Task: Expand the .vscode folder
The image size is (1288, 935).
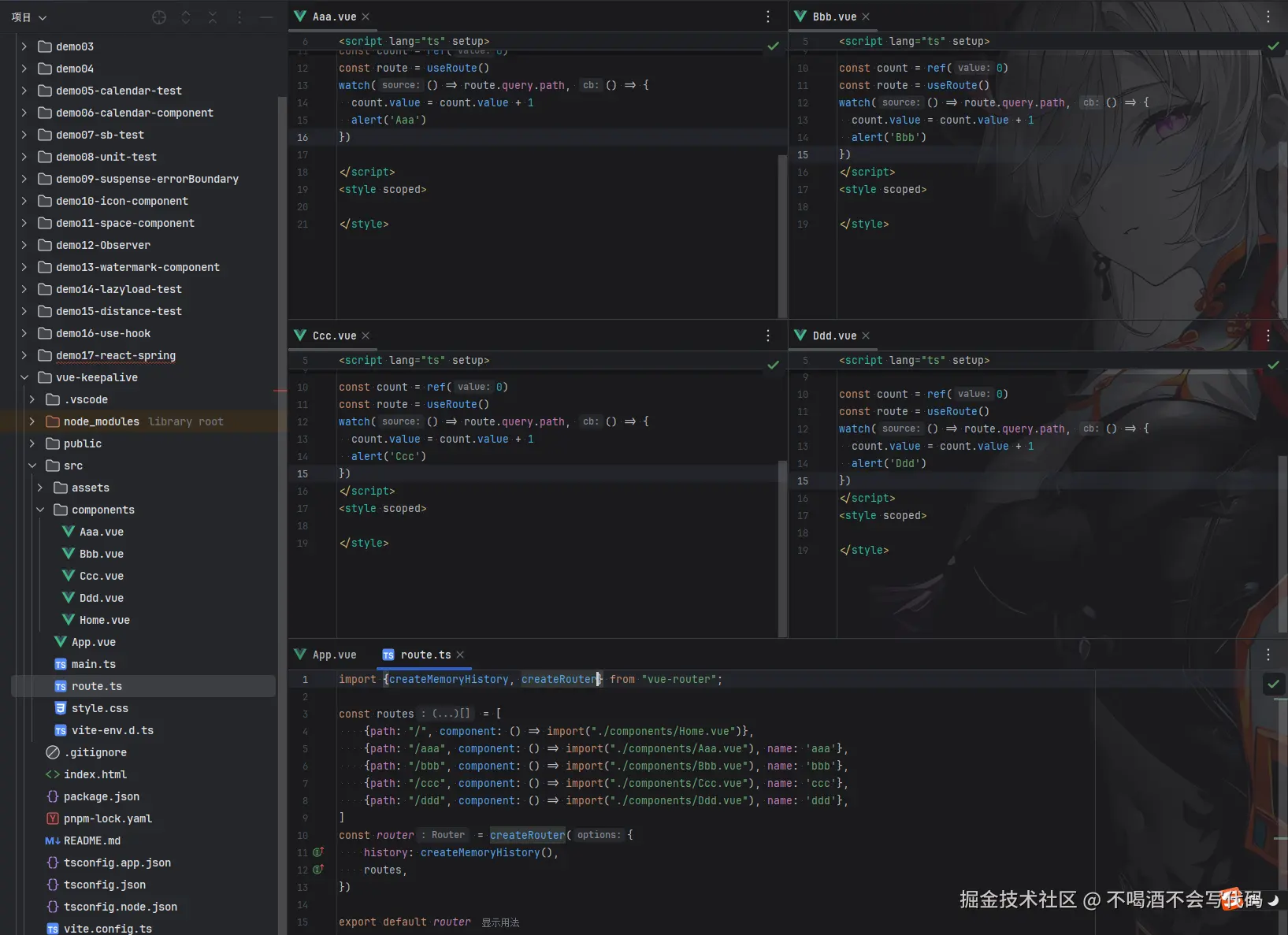Action: pos(32,399)
